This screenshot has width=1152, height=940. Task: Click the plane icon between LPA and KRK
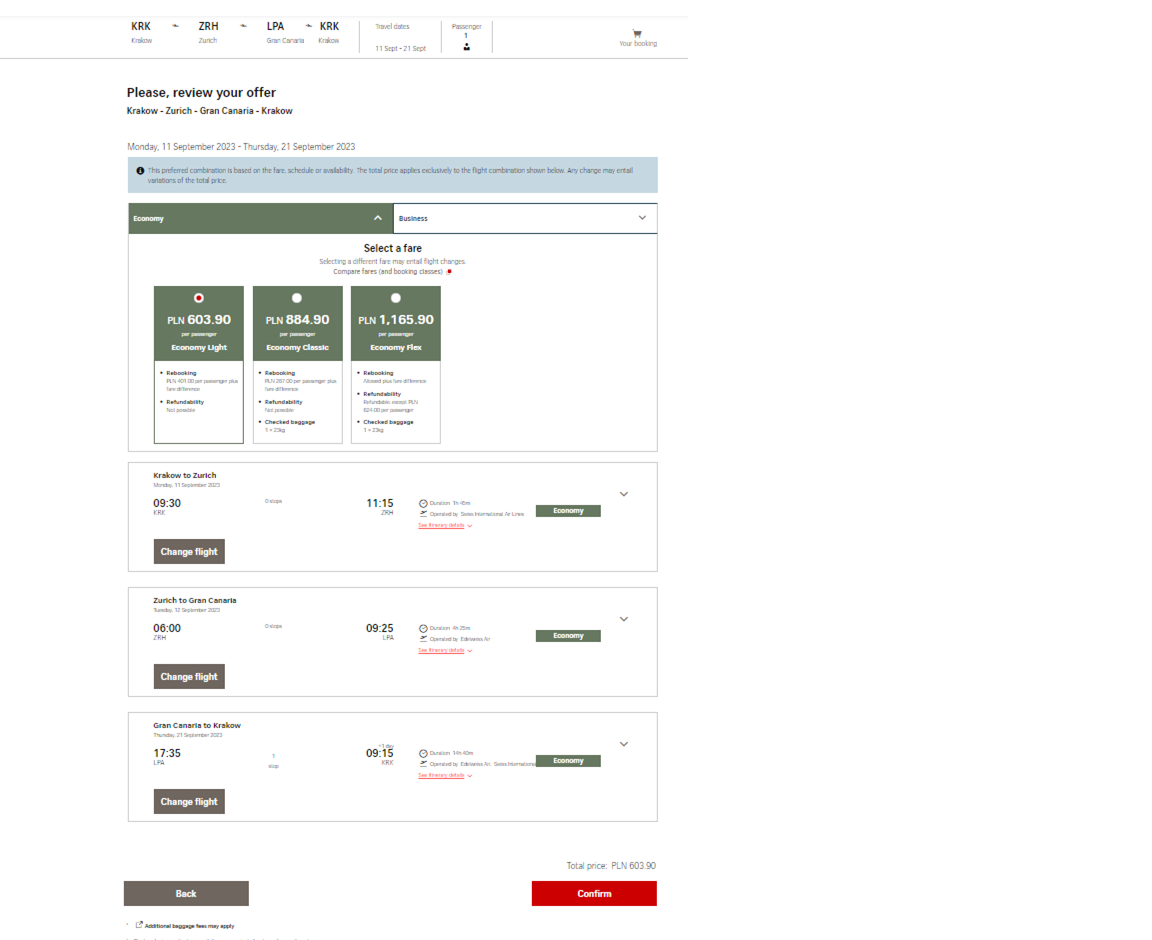309,26
